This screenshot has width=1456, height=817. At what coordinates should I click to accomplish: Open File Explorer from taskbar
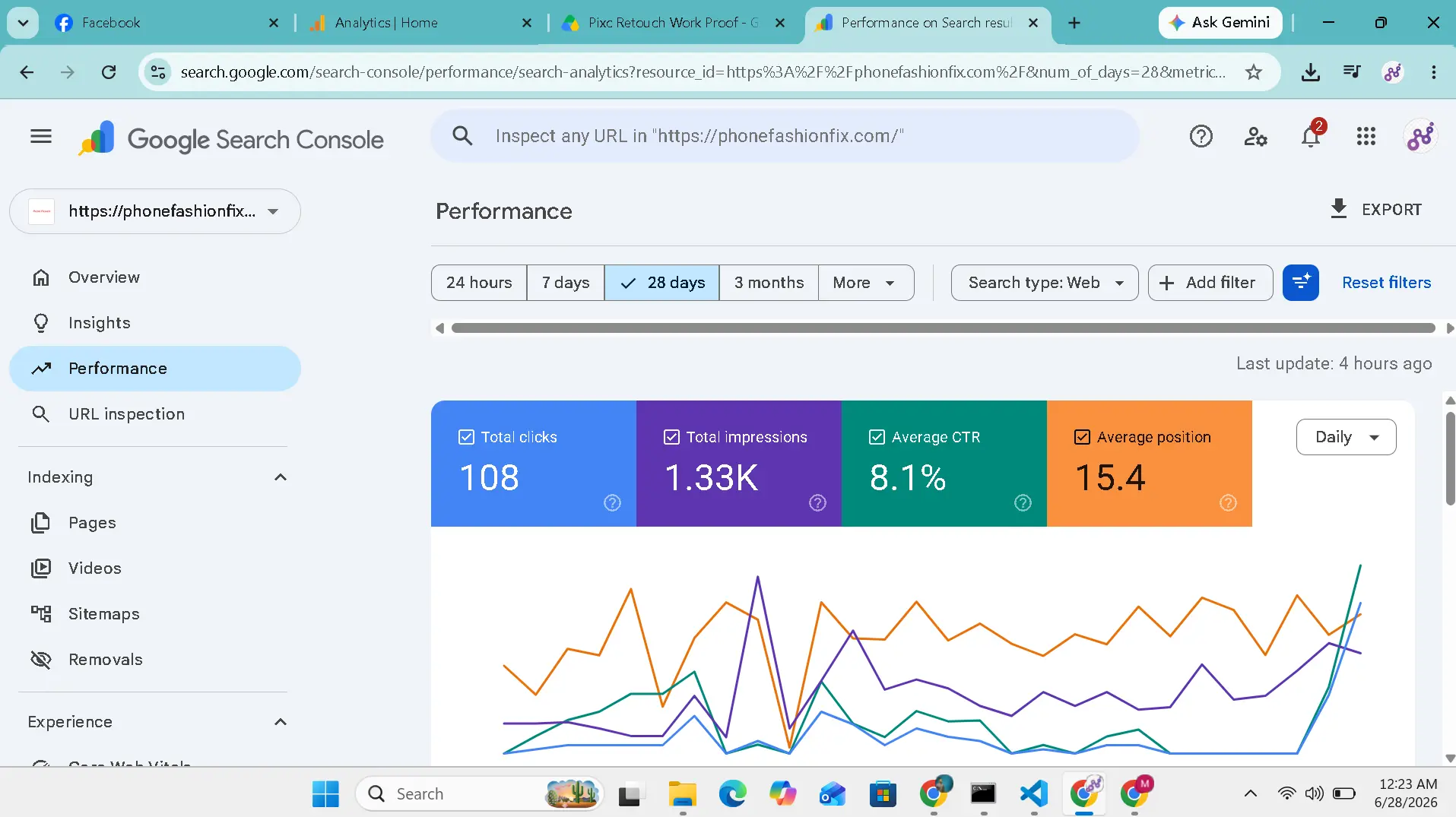[682, 793]
